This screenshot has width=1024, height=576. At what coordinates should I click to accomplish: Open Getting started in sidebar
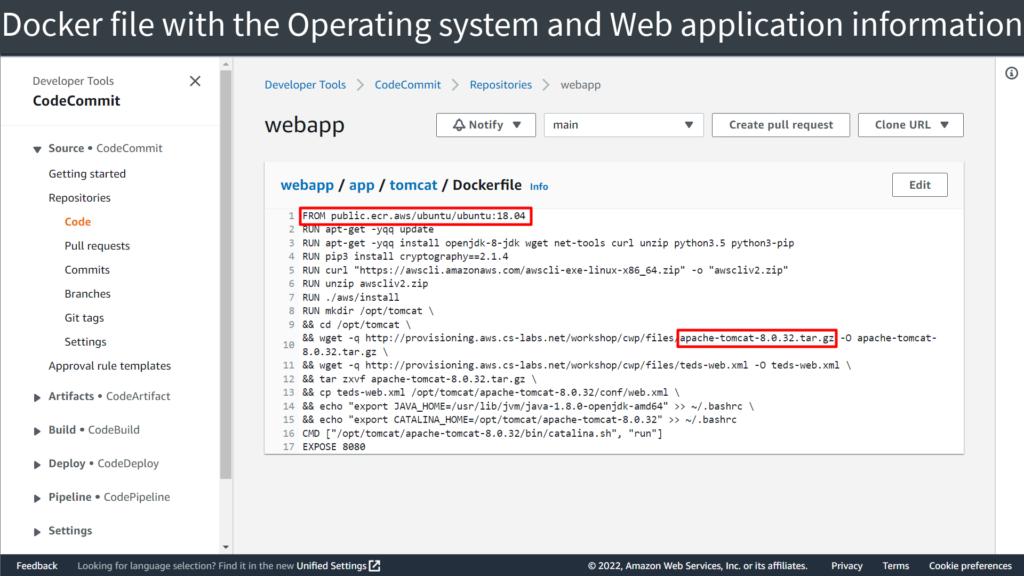(x=87, y=174)
